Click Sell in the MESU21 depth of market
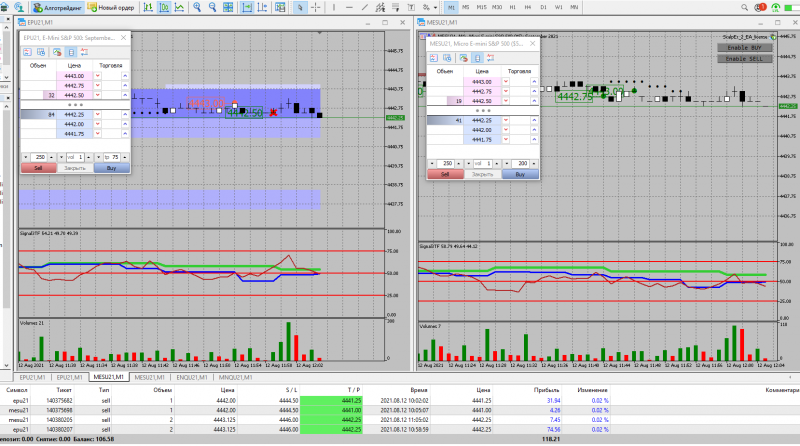 (445, 175)
